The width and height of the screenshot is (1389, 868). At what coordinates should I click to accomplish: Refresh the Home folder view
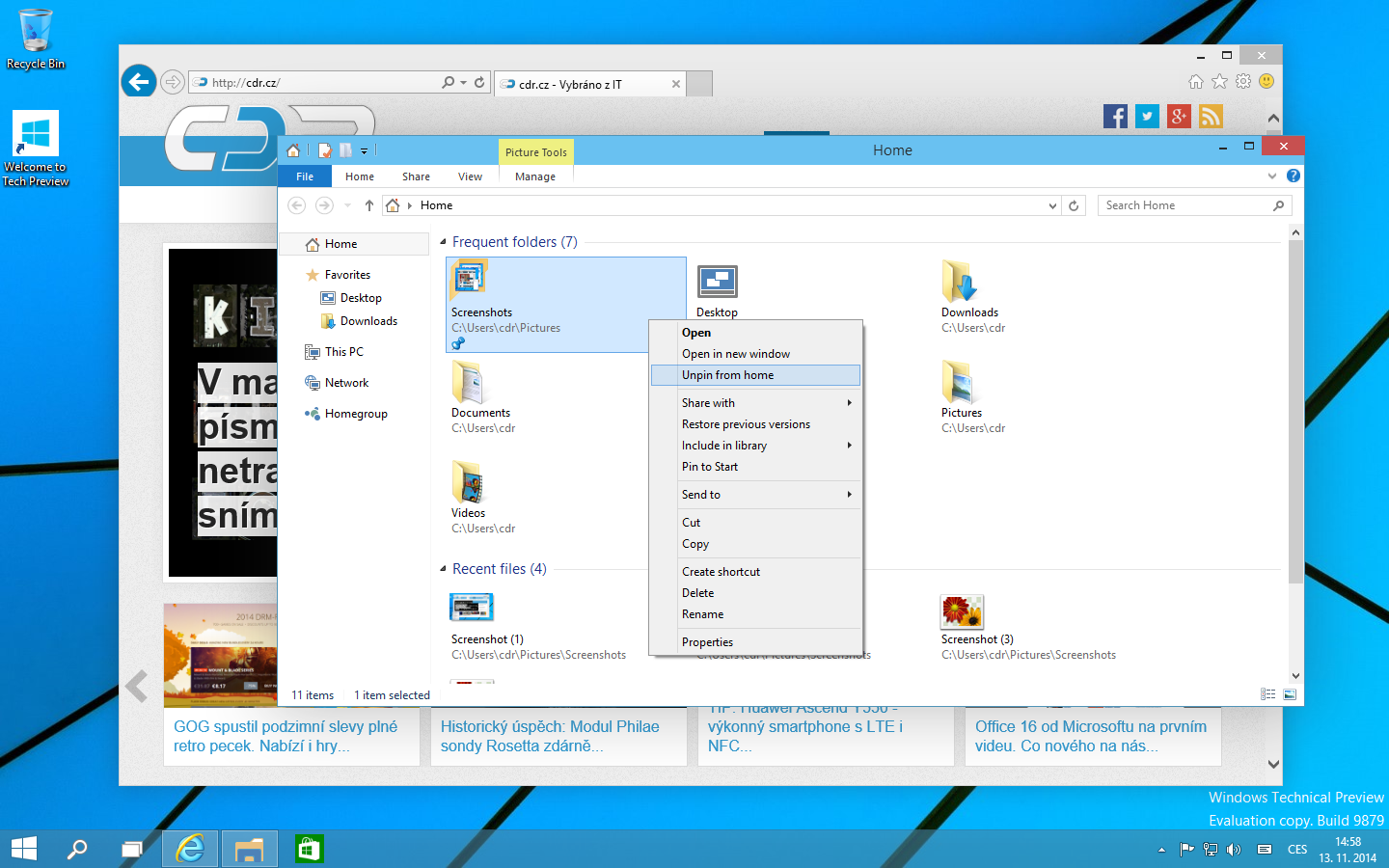[x=1074, y=205]
